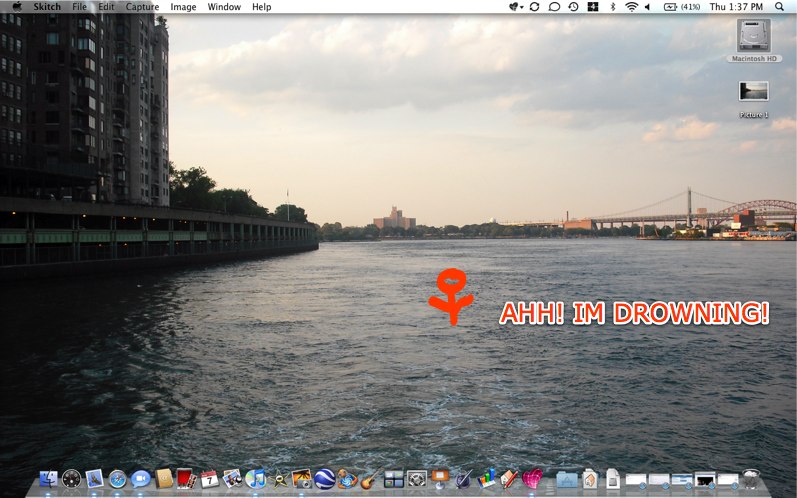Open the Home documents stack in Dock
This screenshot has width=797, height=498.
pyautogui.click(x=590, y=479)
